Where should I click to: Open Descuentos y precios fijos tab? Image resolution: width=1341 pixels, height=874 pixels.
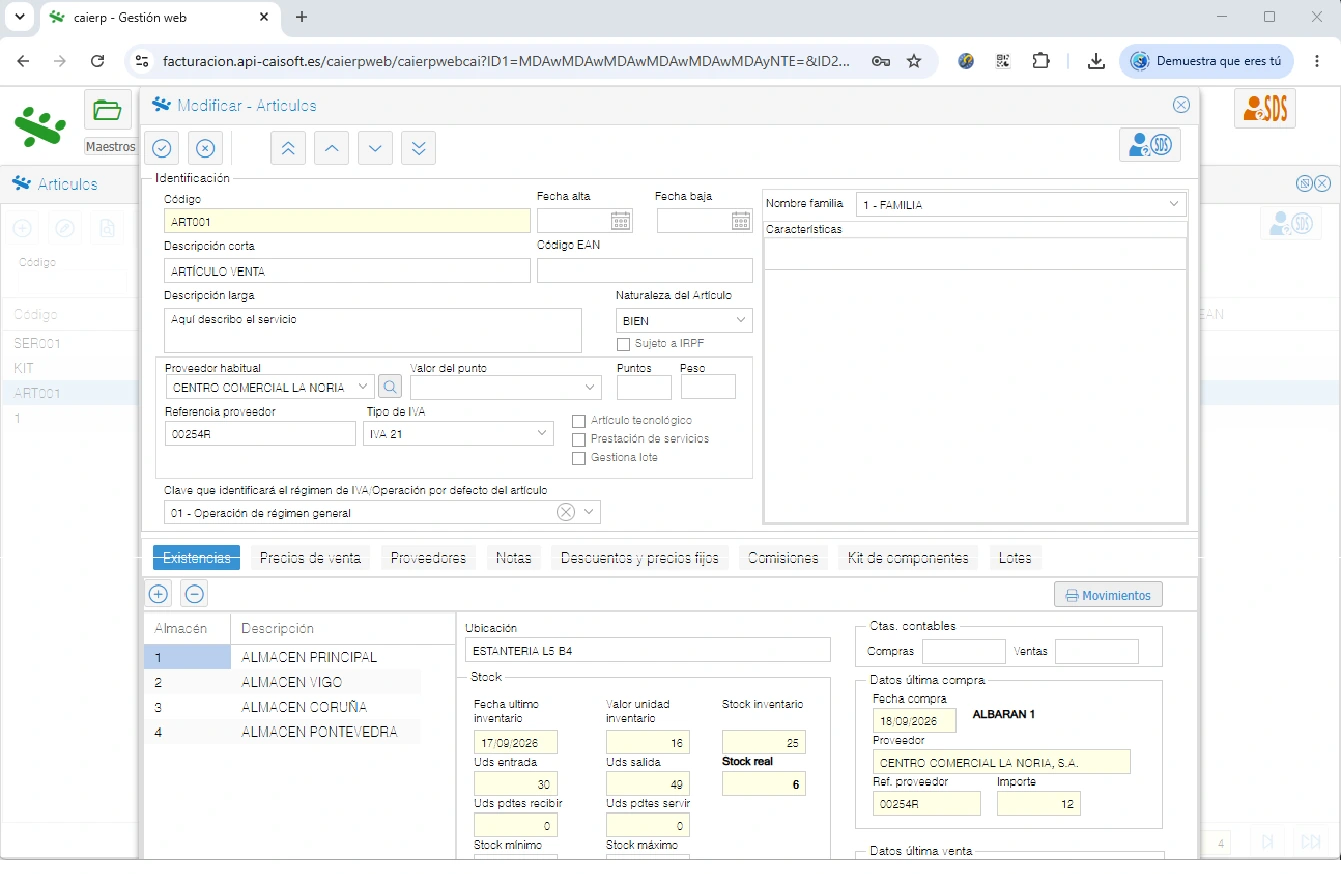640,558
